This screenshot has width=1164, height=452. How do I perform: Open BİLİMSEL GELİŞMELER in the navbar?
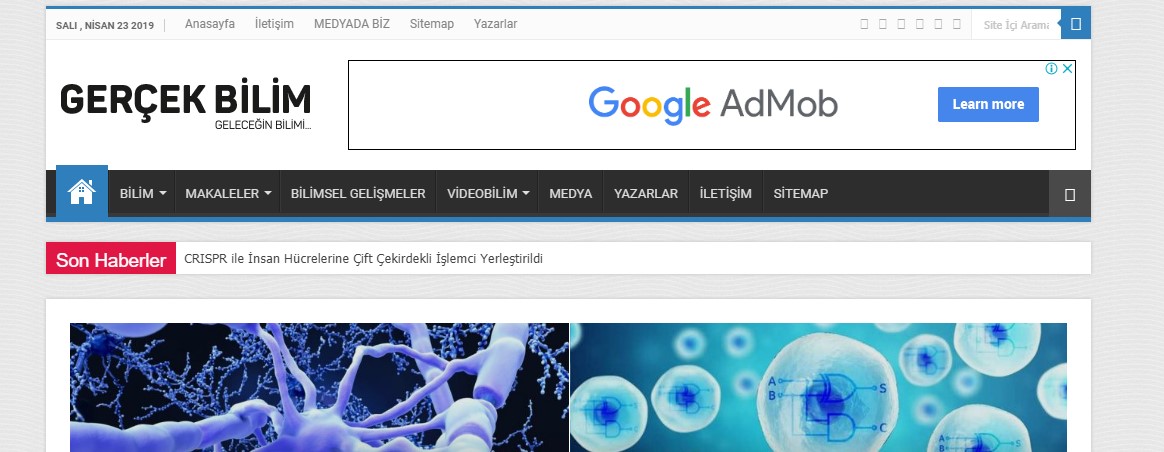[x=358, y=194]
